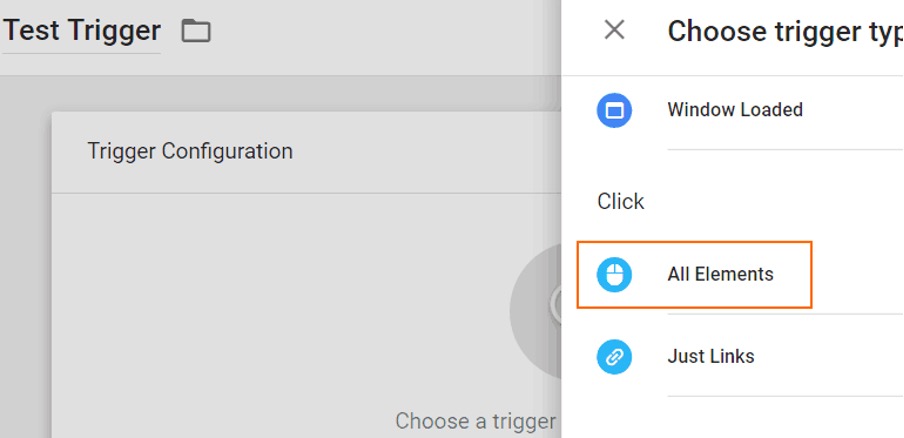Click blank row space right of Window Loaded
904x438 pixels.
coord(853,110)
